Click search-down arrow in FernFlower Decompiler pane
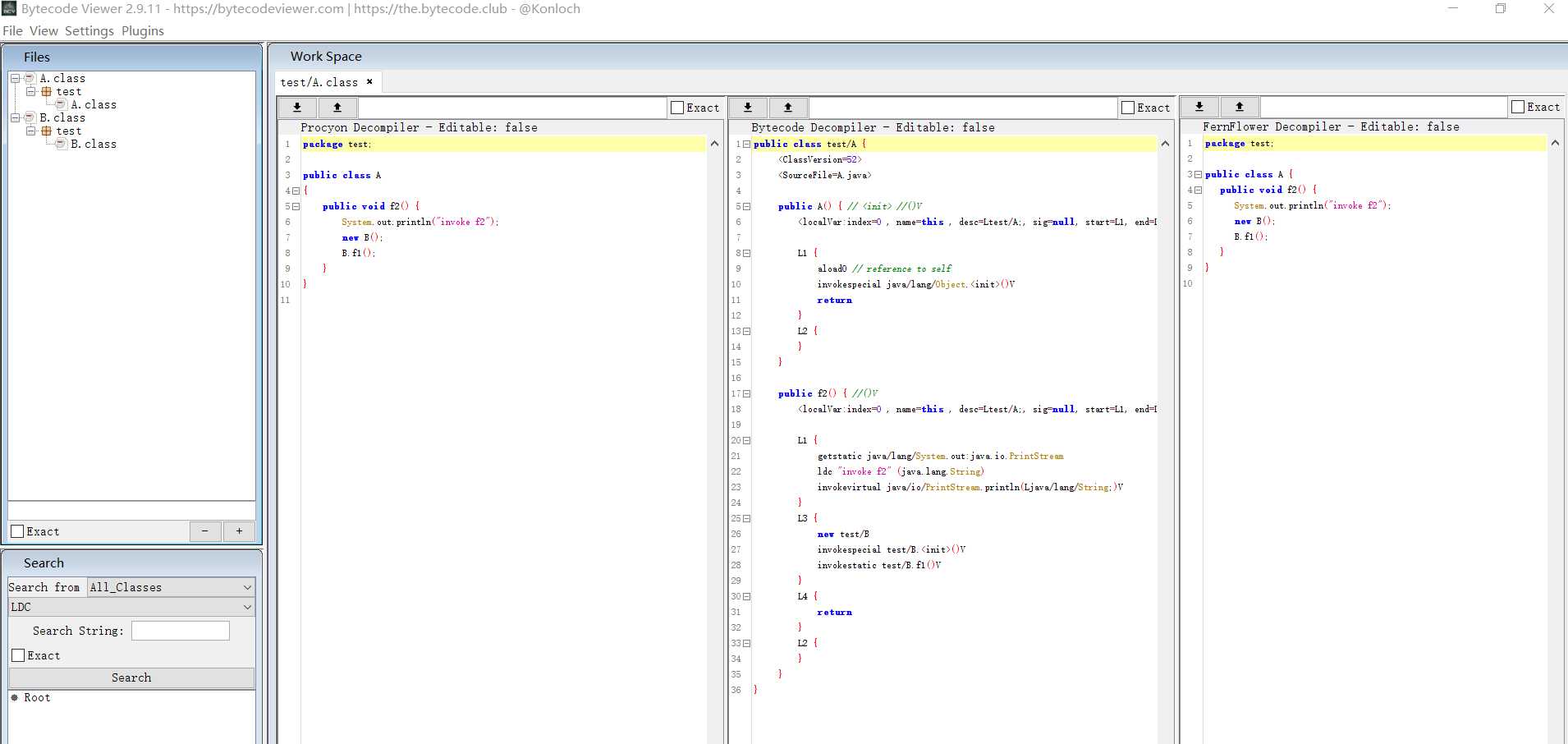 pyautogui.click(x=1199, y=107)
